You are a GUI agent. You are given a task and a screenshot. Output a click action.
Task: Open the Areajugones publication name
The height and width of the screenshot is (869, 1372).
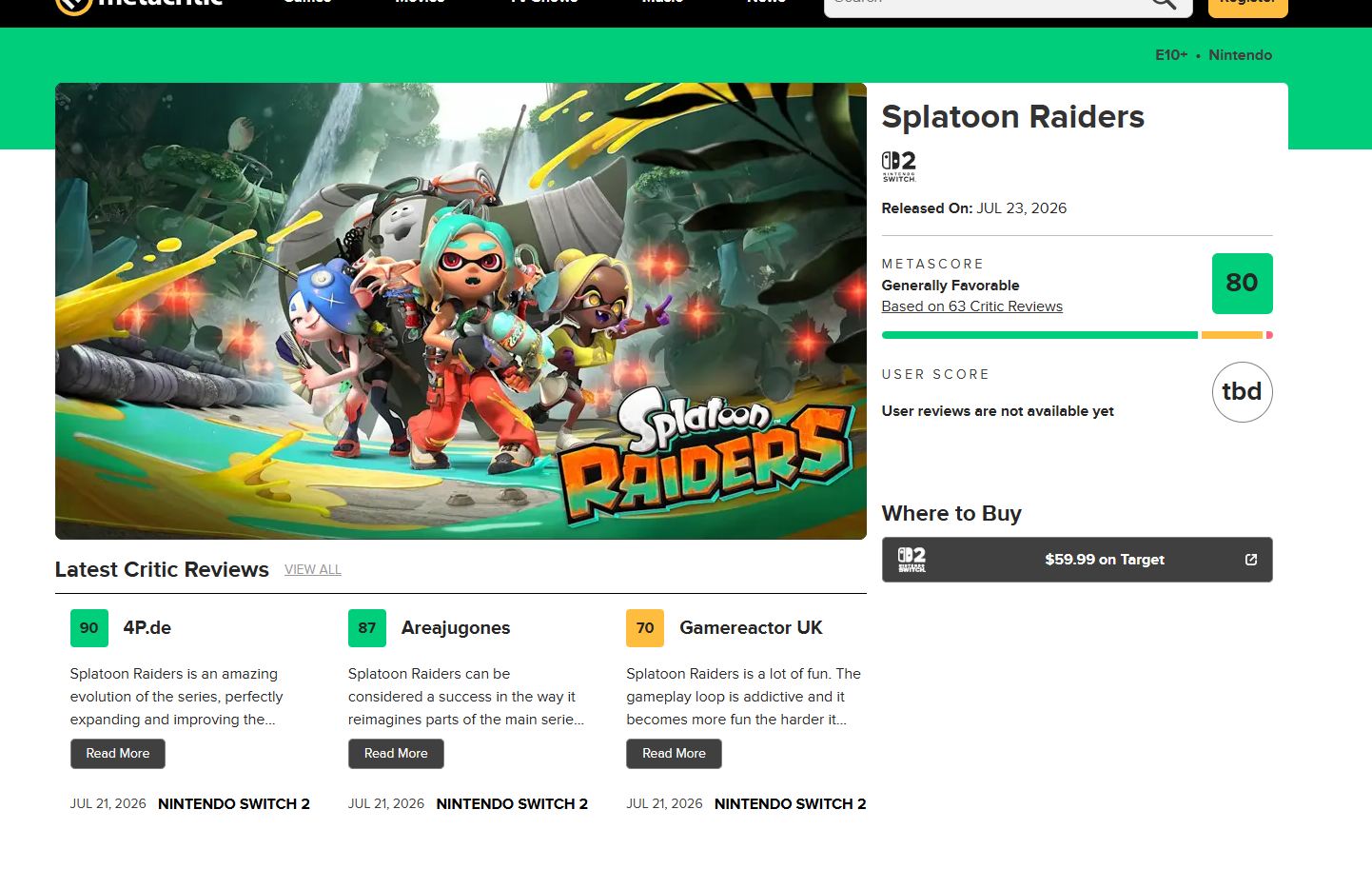click(456, 628)
